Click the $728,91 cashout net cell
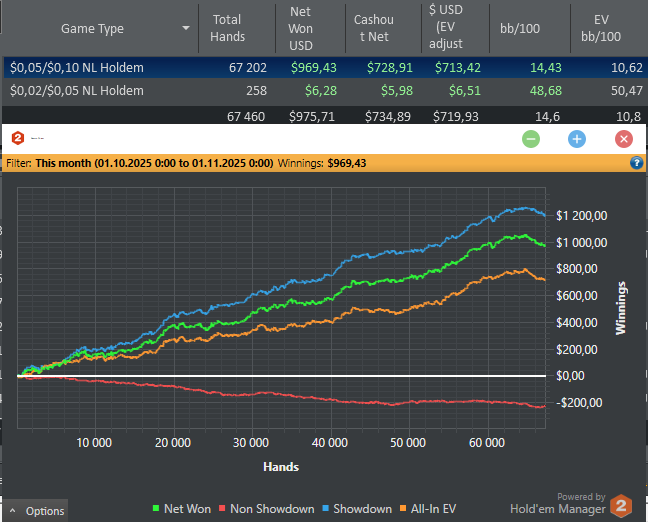Viewport: 648px width, 522px height. point(390,67)
